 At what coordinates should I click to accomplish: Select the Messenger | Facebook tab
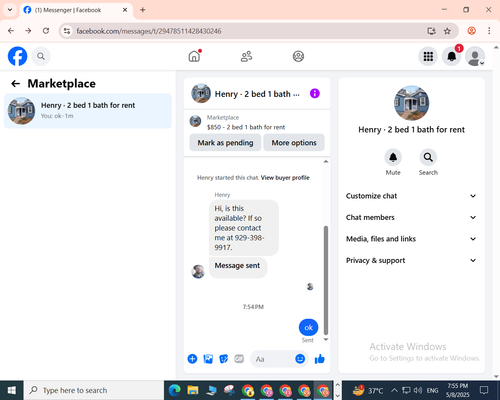76,10
